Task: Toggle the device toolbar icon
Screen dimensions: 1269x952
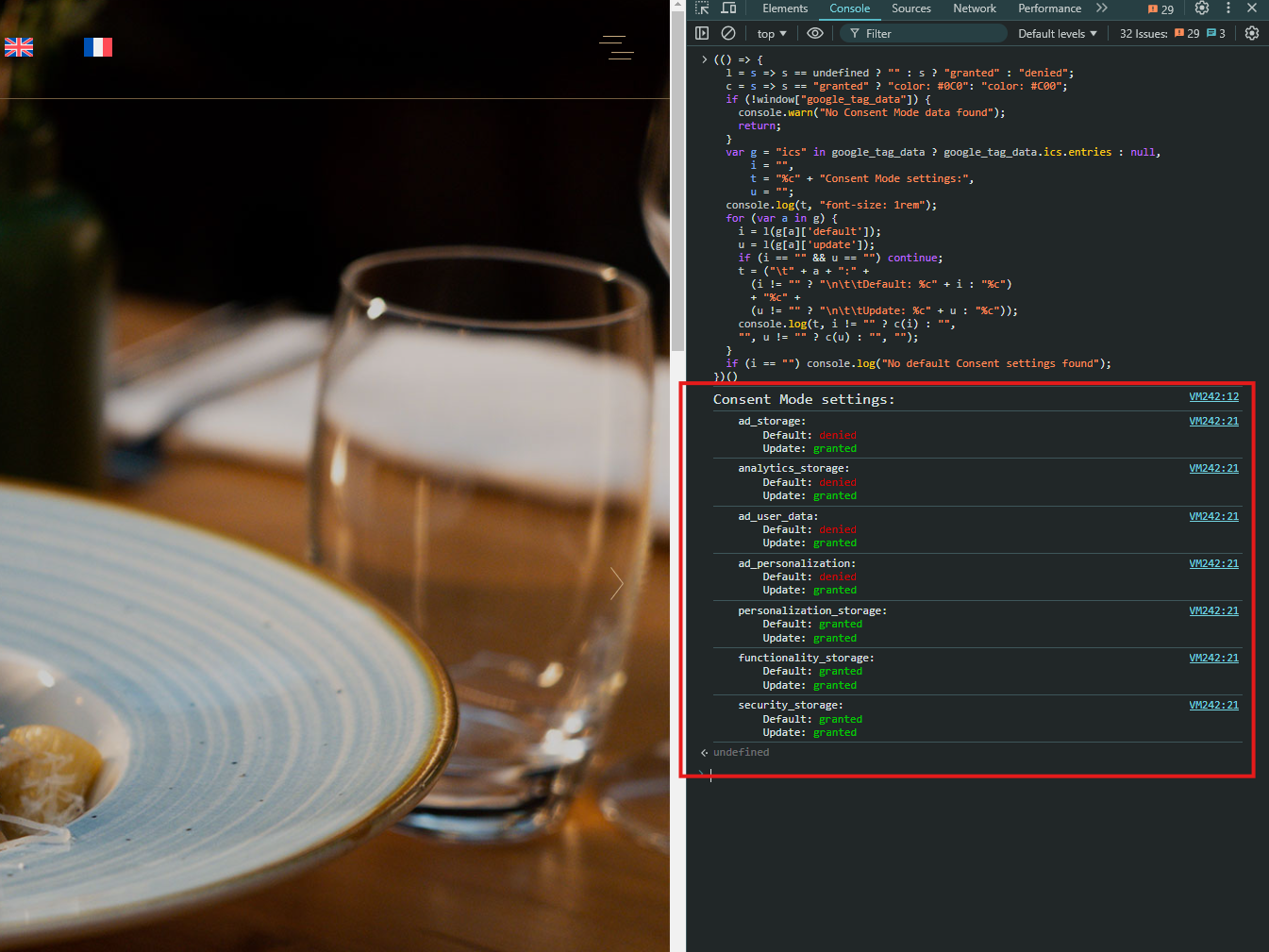Action: click(728, 8)
